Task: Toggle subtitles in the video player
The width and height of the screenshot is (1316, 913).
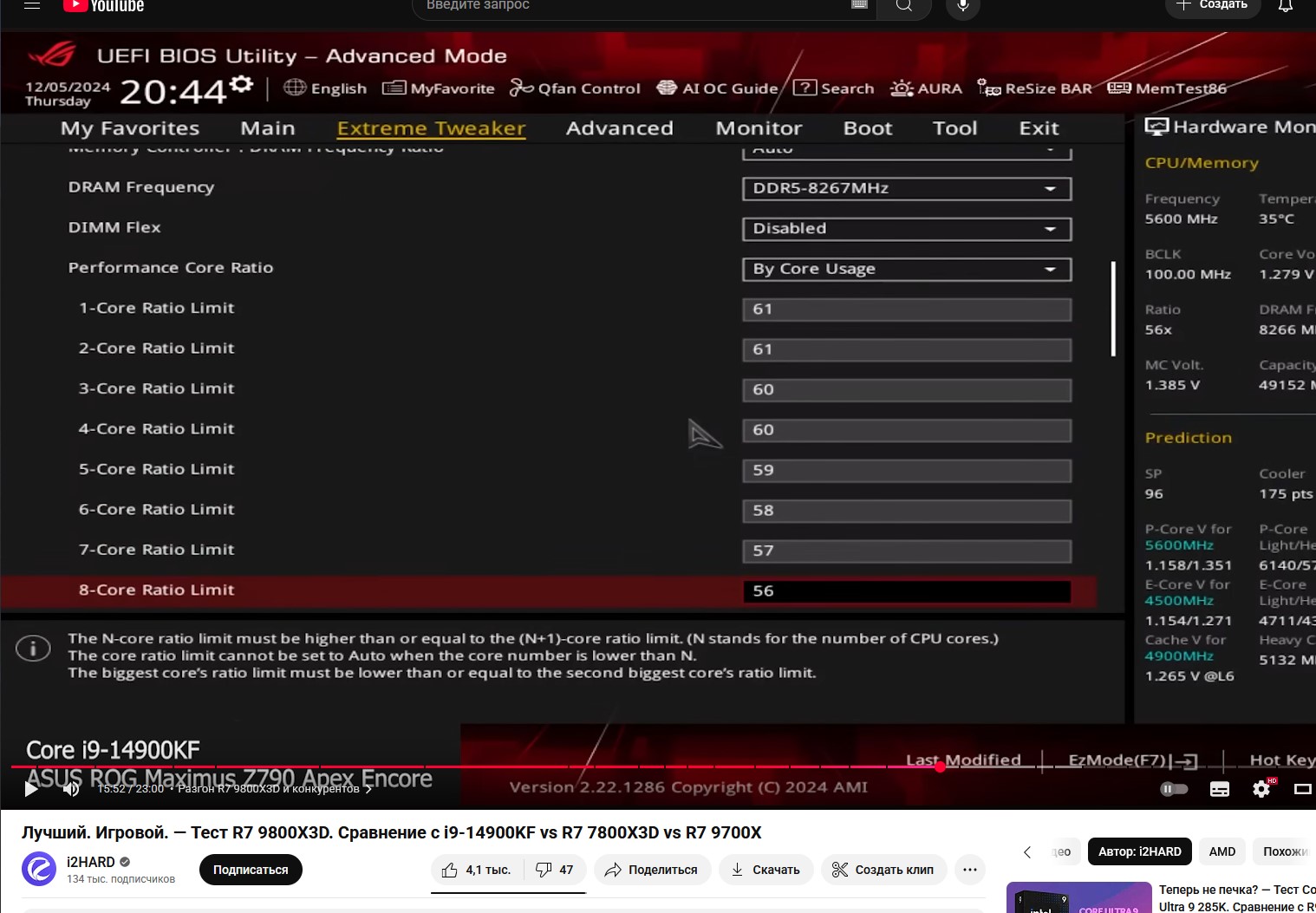Action: (x=1220, y=789)
